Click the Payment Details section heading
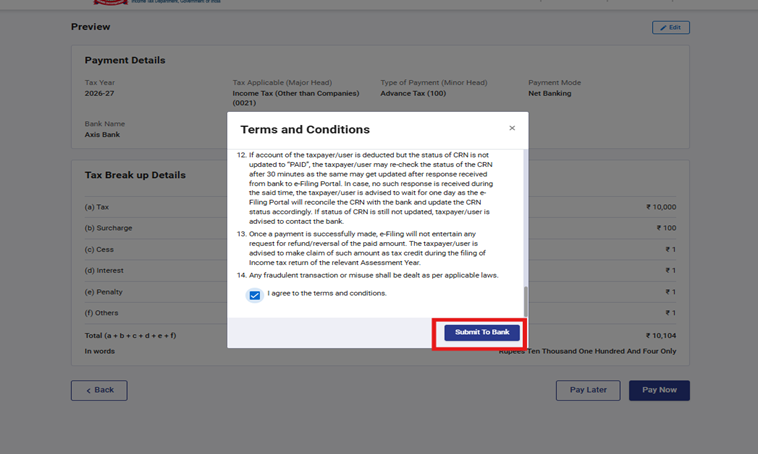 pyautogui.click(x=125, y=60)
